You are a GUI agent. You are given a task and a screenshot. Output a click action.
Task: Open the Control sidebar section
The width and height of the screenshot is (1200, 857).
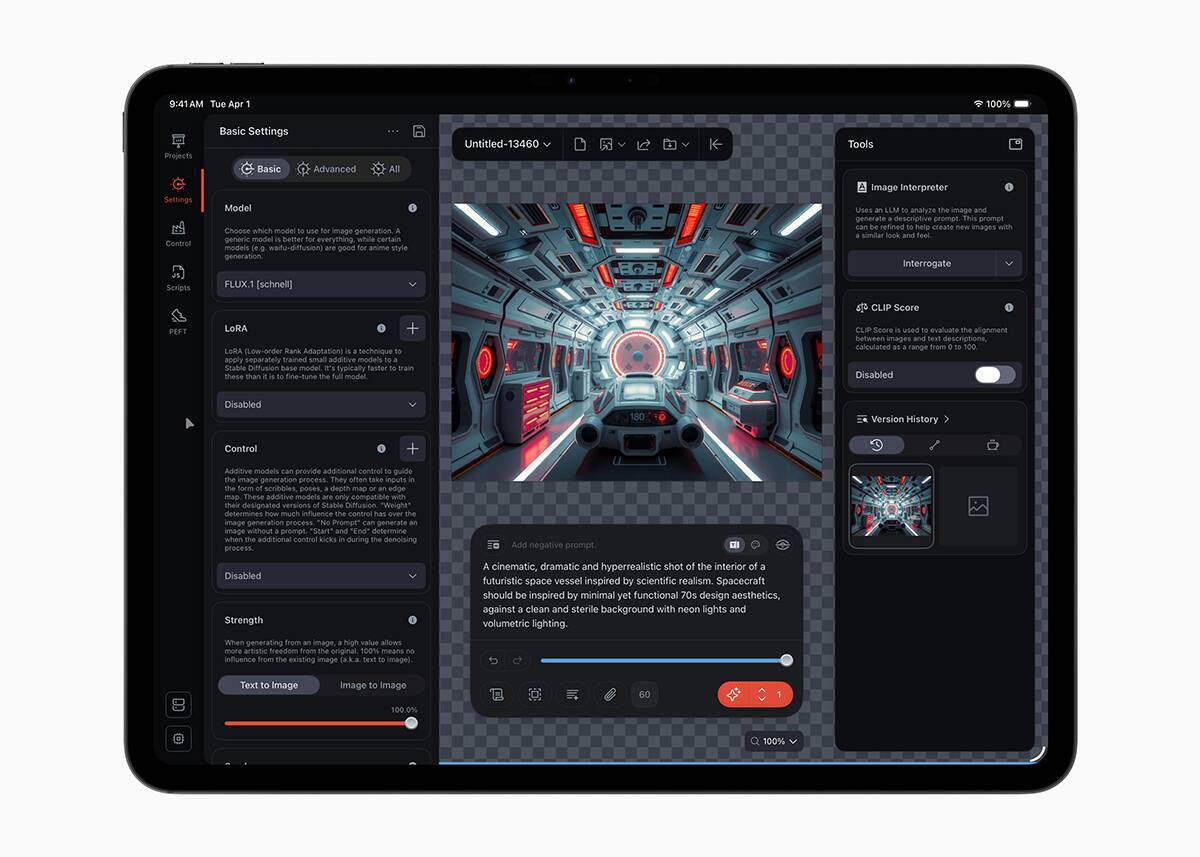point(178,233)
